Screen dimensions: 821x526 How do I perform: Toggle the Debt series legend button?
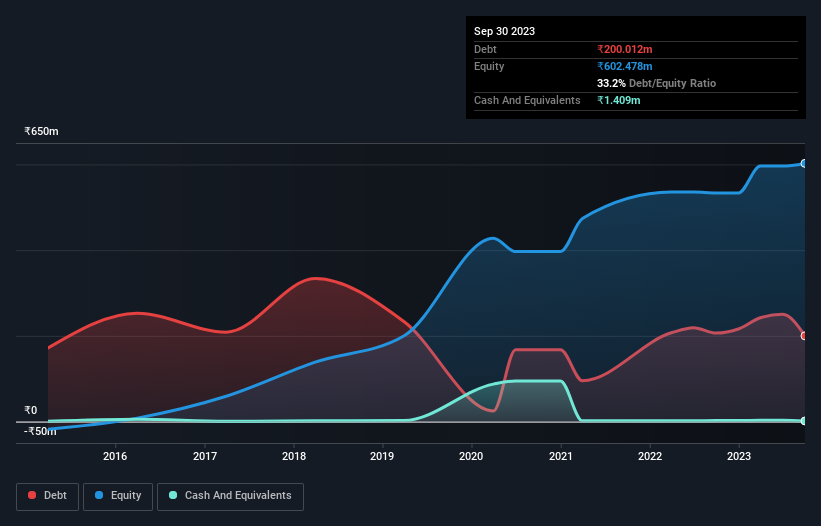tap(48, 496)
